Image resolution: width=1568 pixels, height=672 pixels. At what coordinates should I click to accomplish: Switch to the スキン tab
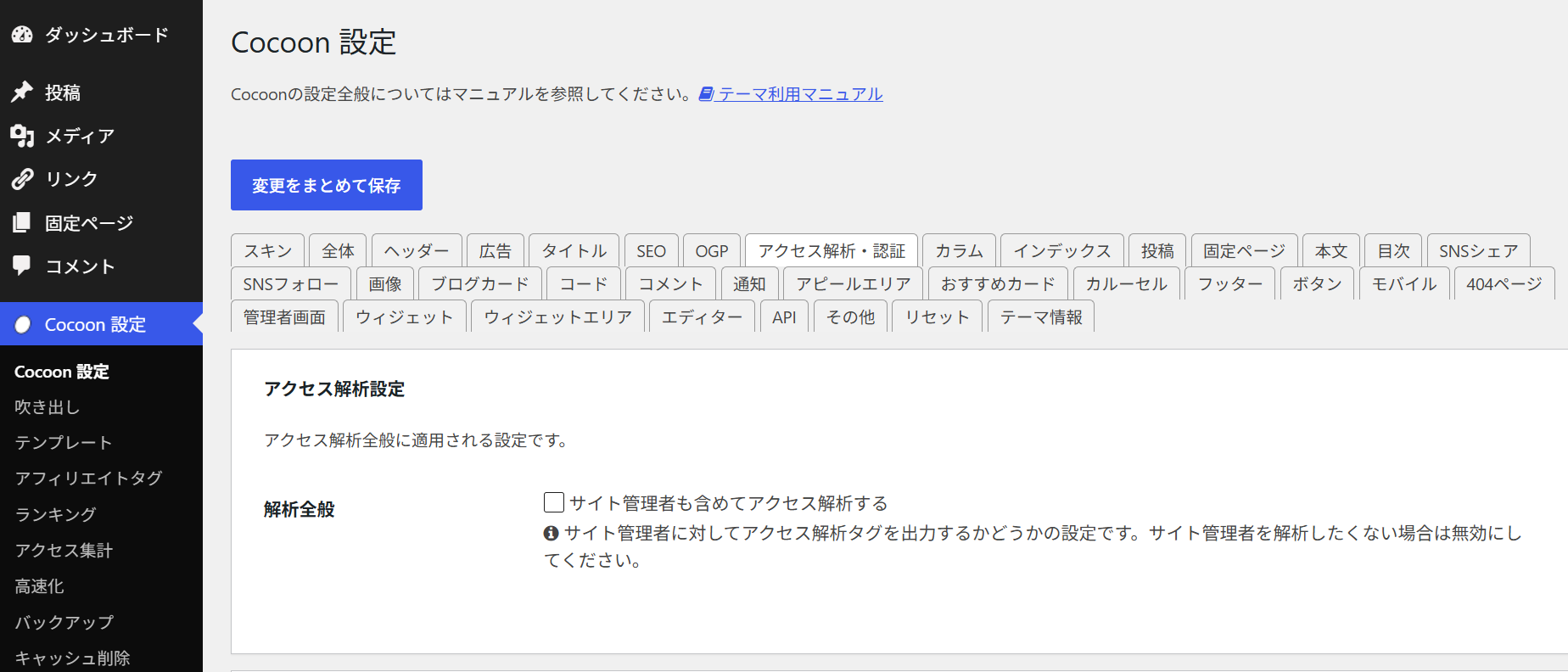[267, 250]
